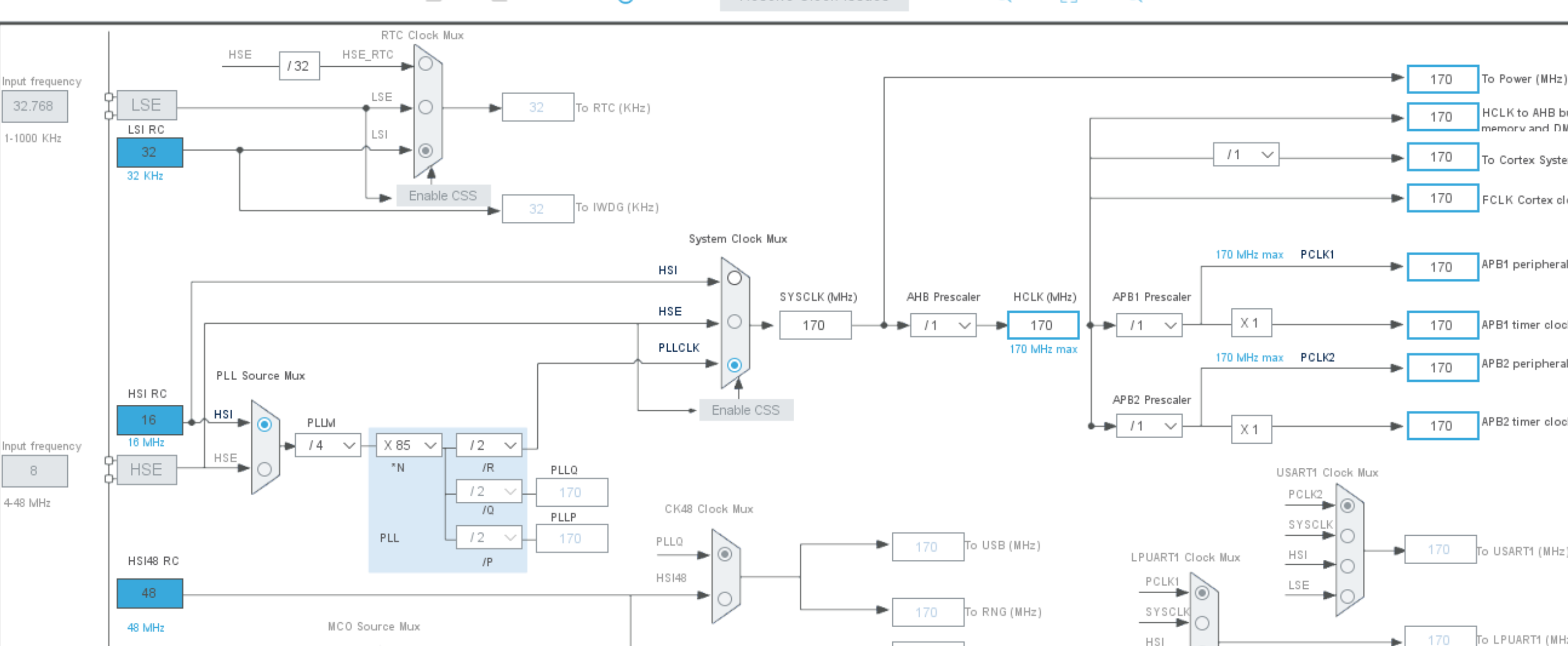Click the HSI RC 16 block
Image resolution: width=1568 pixels, height=646 pixels.
tap(150, 420)
